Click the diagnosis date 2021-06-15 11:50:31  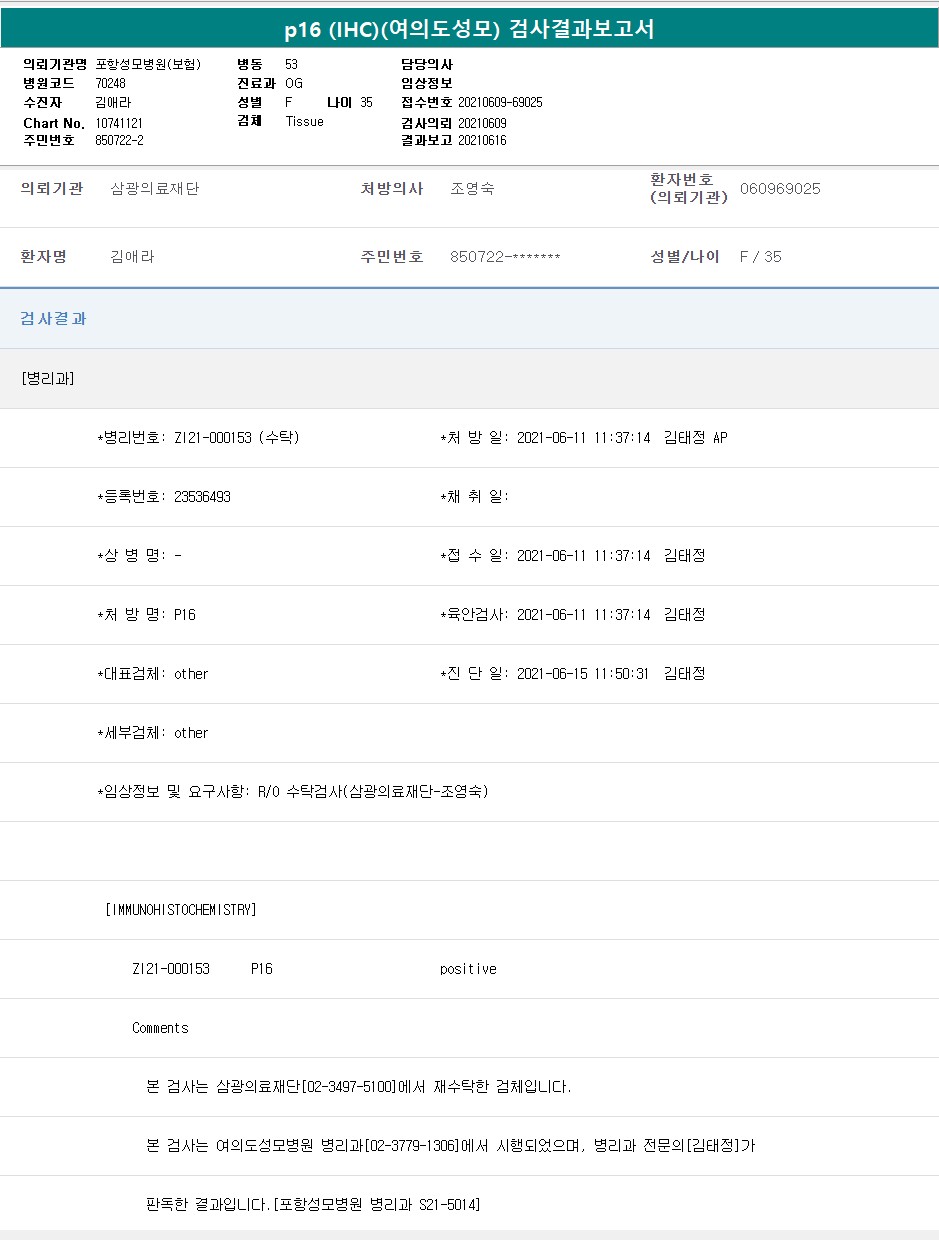coord(583,674)
